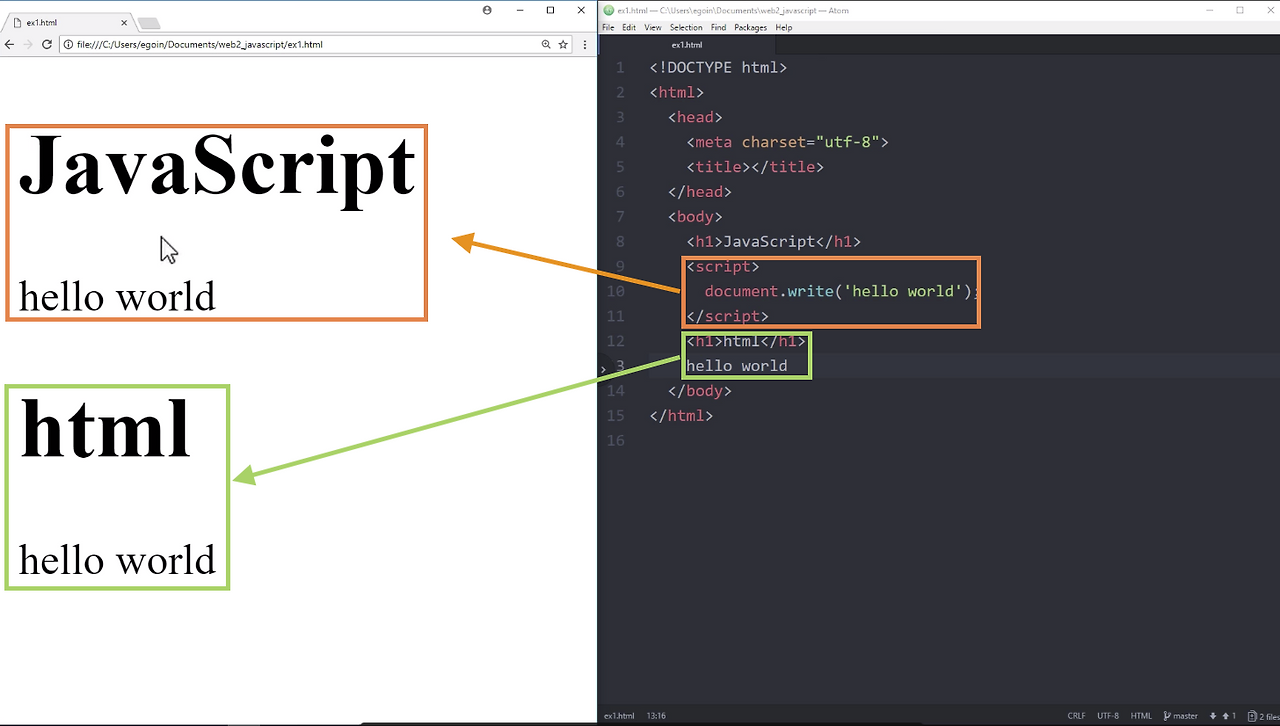Change HTML grammar selector in status bar

point(1141,716)
